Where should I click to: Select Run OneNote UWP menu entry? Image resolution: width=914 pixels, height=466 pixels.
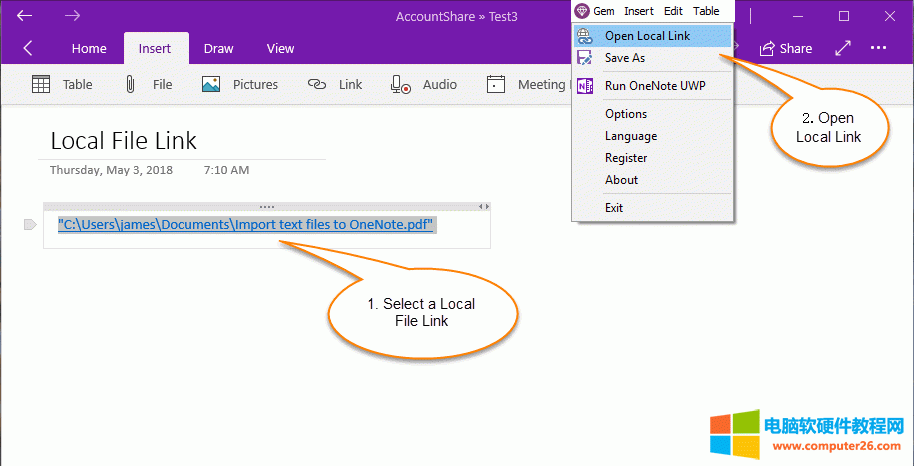[x=655, y=86]
